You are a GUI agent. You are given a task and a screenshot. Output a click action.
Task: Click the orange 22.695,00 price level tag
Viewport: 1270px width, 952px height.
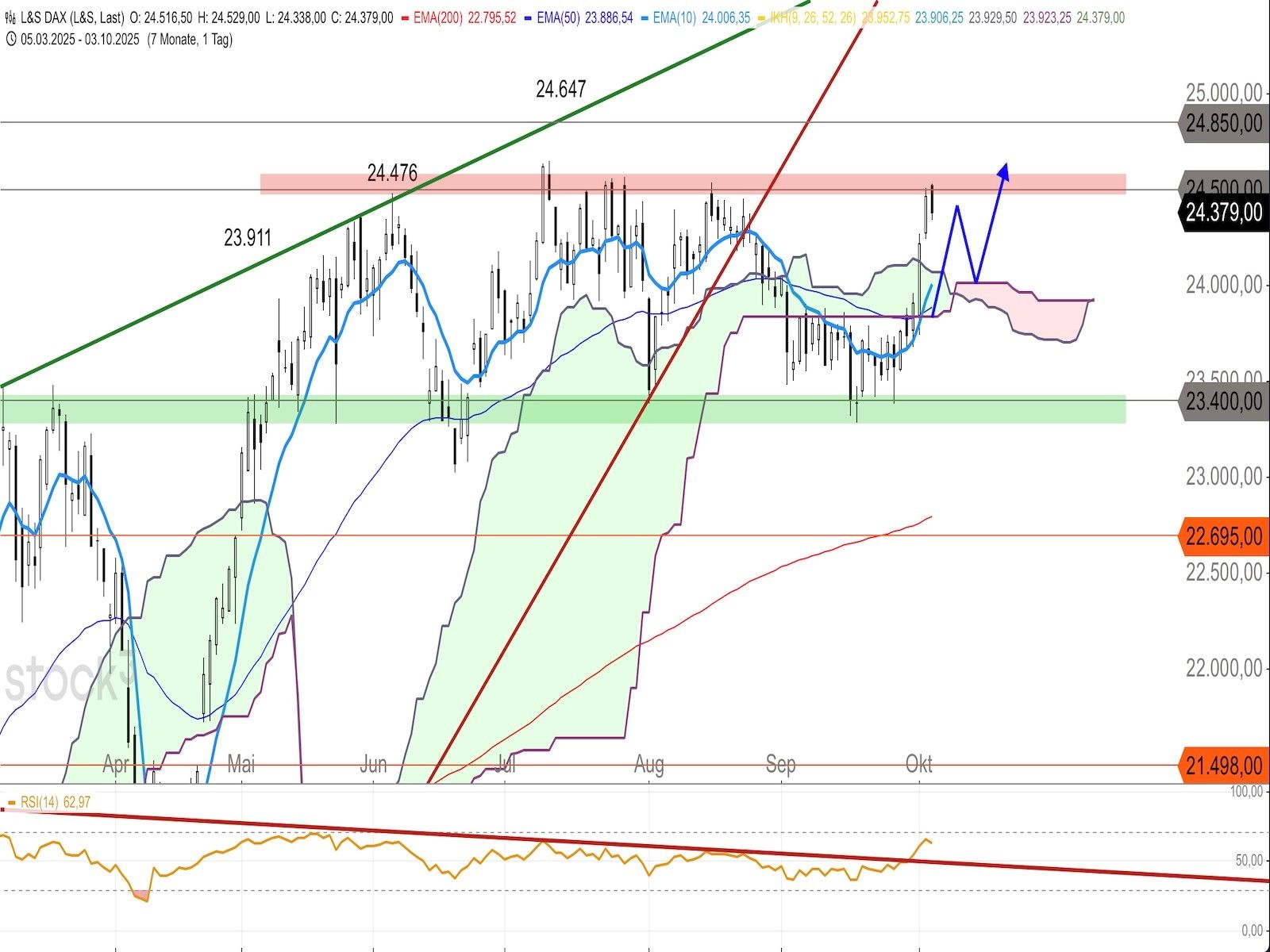click(x=1223, y=536)
